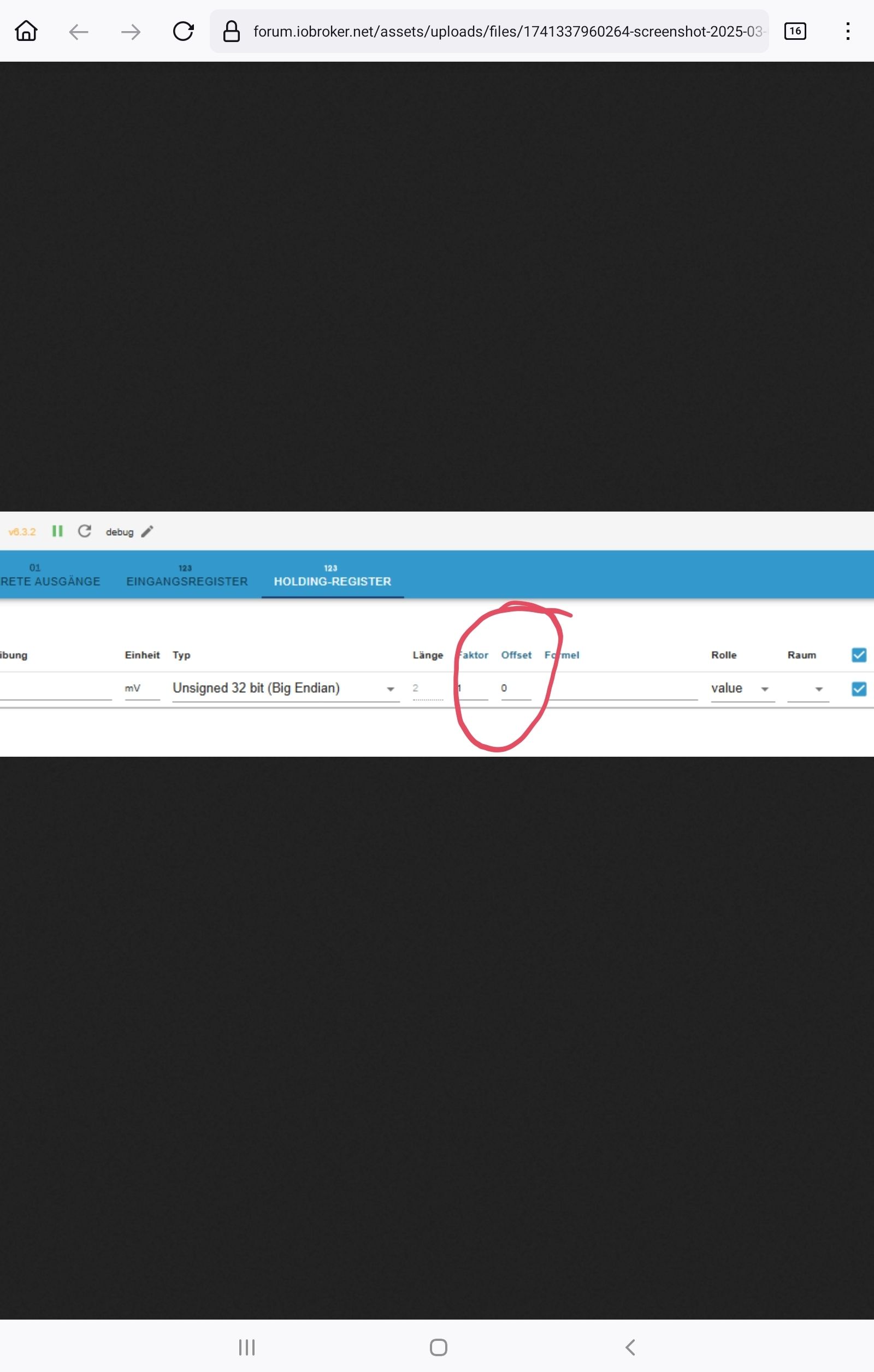The width and height of the screenshot is (874, 1372).
Task: Open the Rolle dropdown showing value
Action: click(742, 688)
